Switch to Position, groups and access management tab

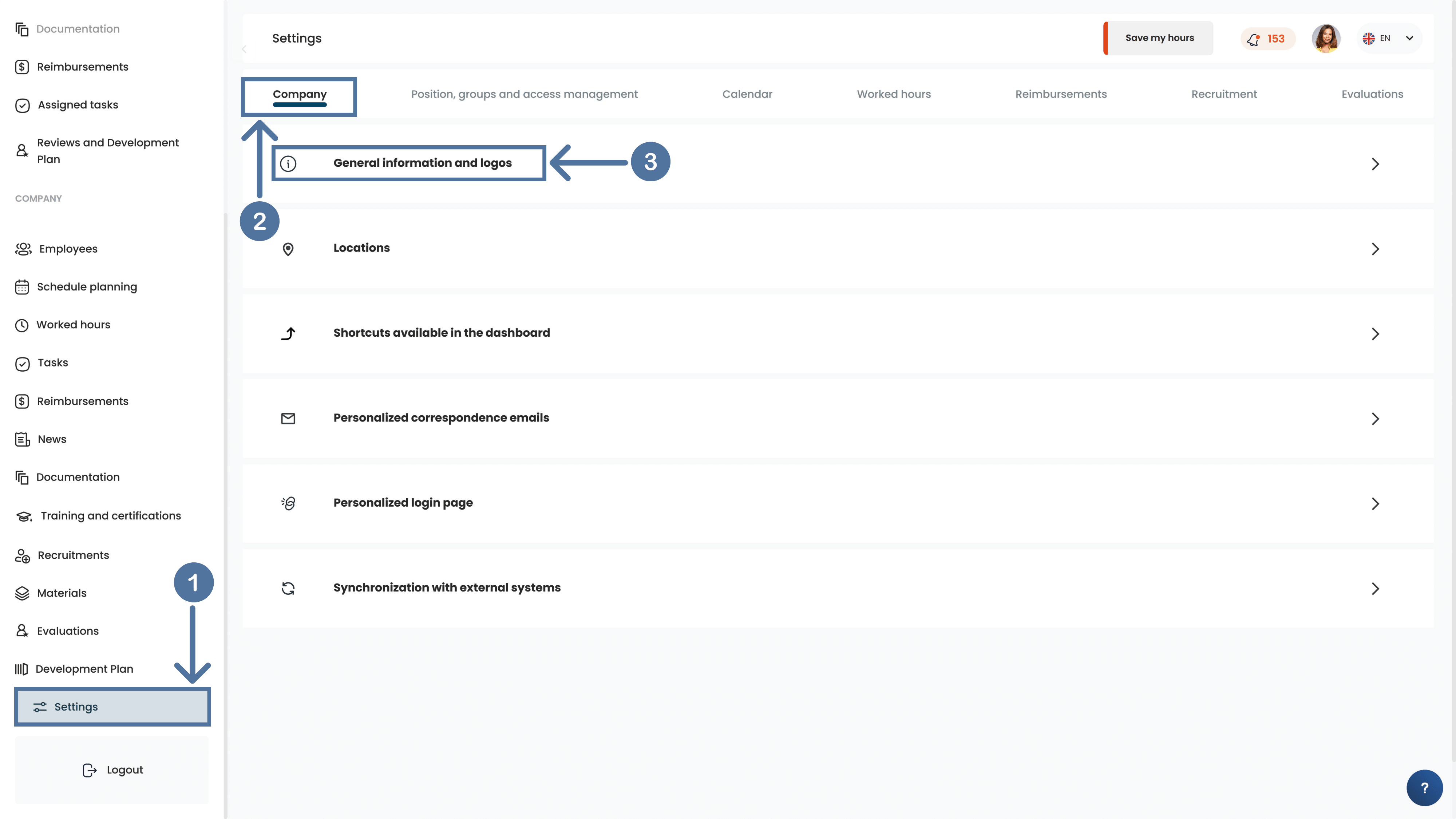[x=524, y=94]
